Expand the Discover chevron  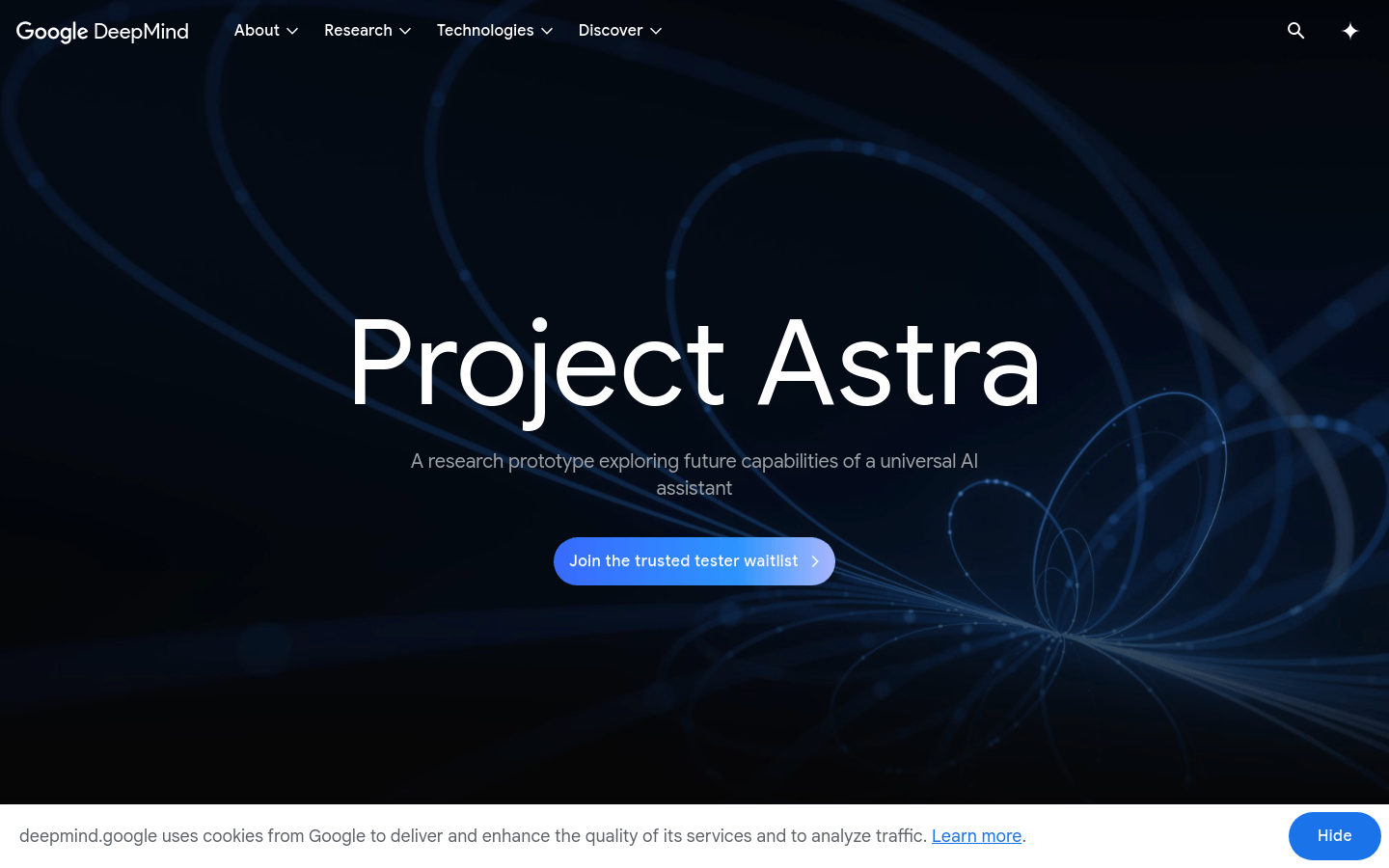pyautogui.click(x=656, y=31)
